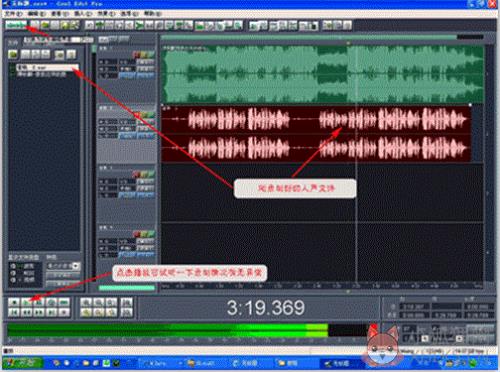Zoom out vertically on the tracks

click(127, 312)
